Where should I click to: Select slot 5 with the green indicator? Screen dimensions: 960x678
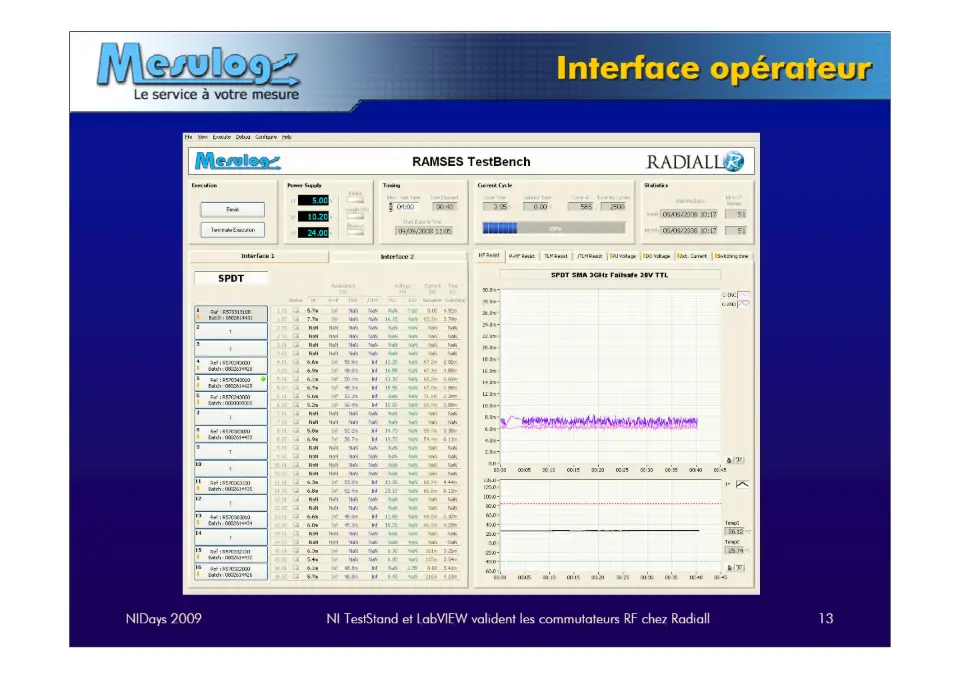231,383
